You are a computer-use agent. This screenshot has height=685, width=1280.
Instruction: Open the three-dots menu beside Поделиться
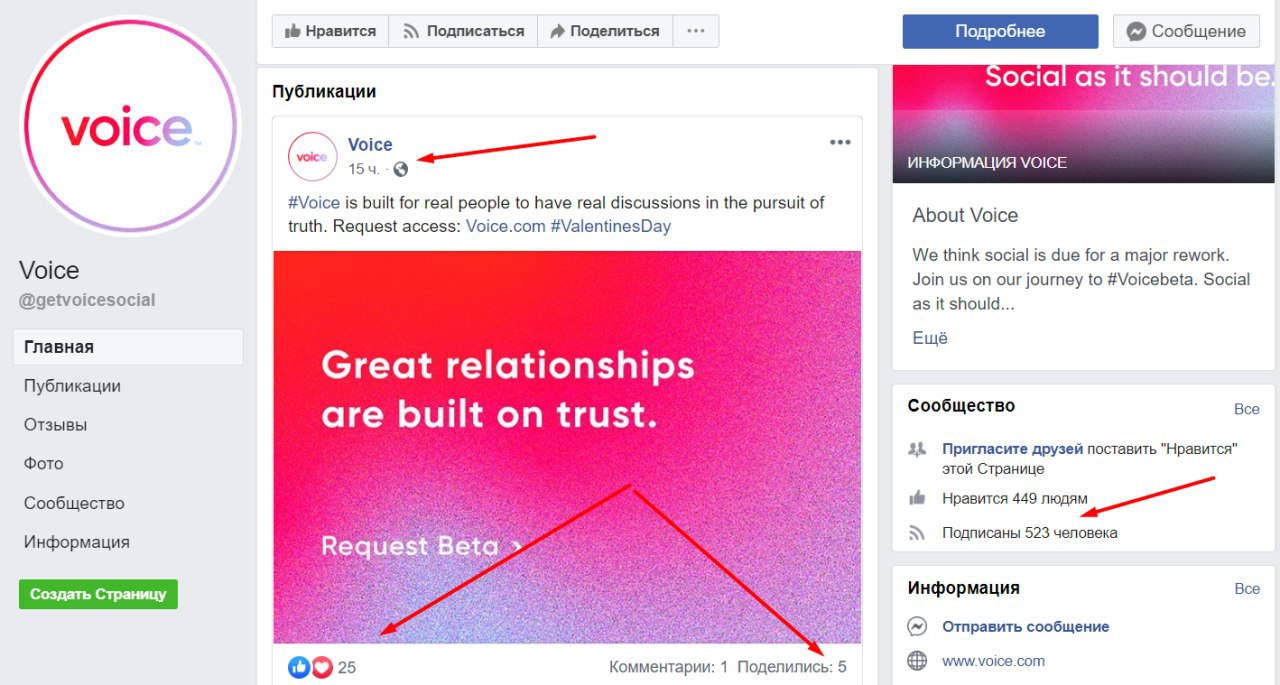coord(696,31)
